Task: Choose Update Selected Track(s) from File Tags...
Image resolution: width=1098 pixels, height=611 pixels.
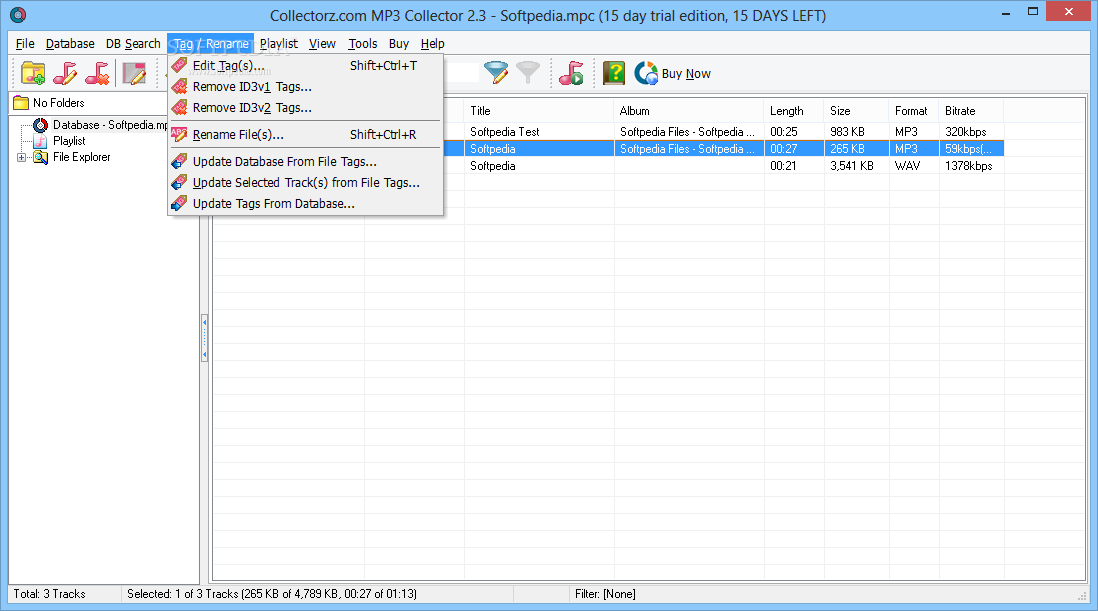Action: point(305,182)
